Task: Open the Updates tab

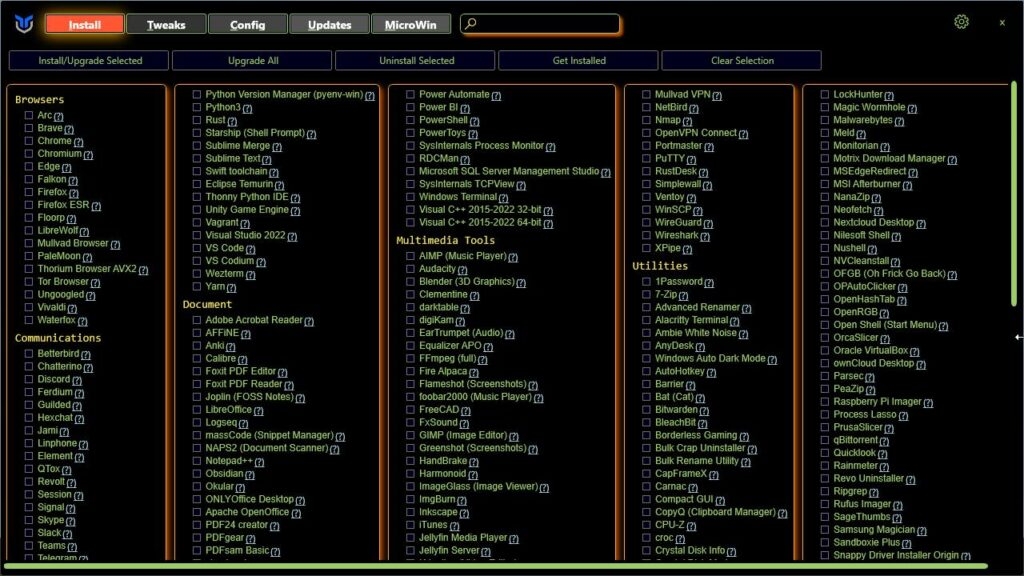Action: pyautogui.click(x=329, y=25)
